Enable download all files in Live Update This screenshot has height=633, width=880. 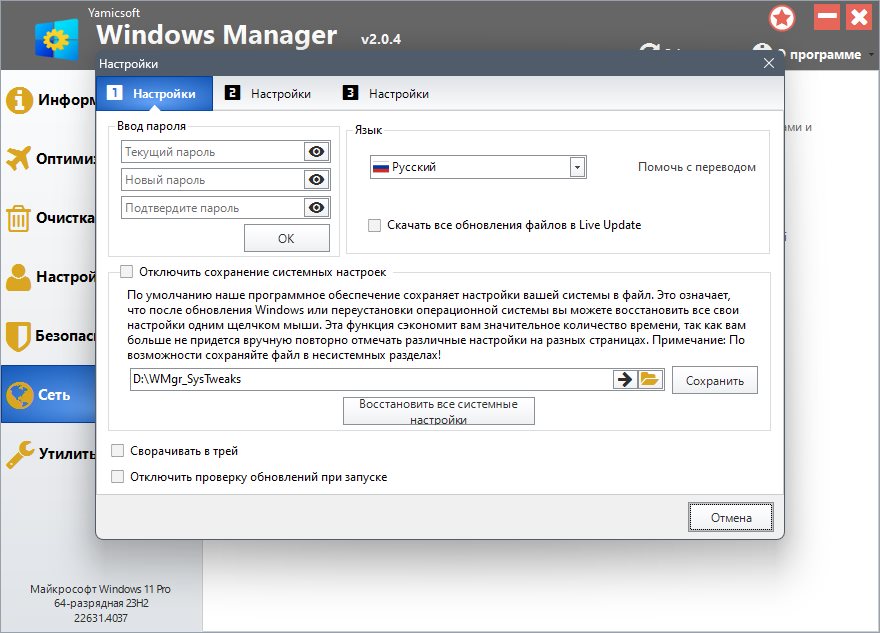click(x=374, y=225)
